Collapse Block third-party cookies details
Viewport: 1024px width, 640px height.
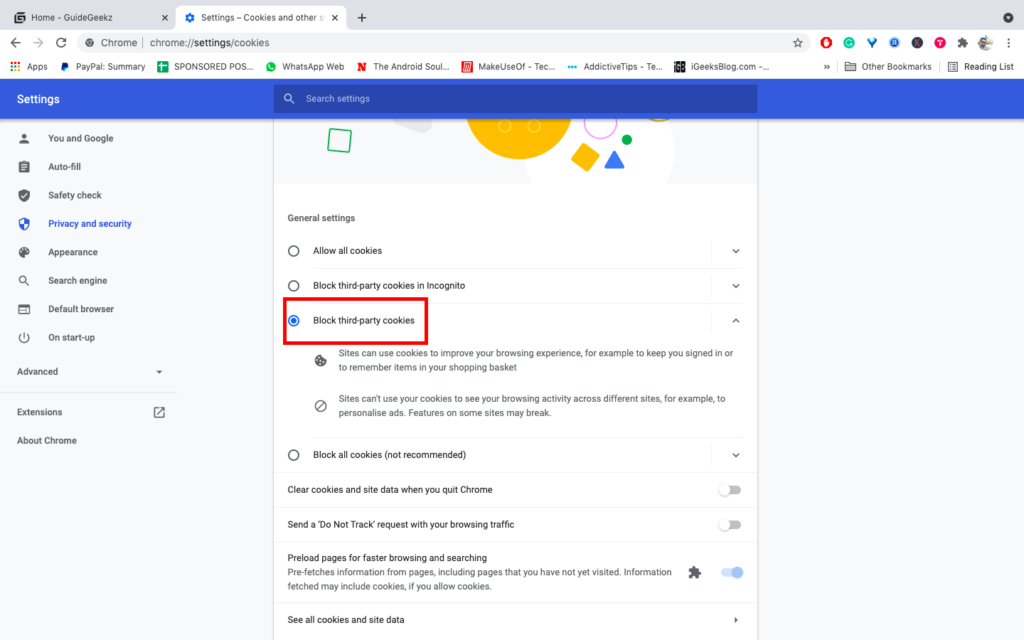click(735, 321)
